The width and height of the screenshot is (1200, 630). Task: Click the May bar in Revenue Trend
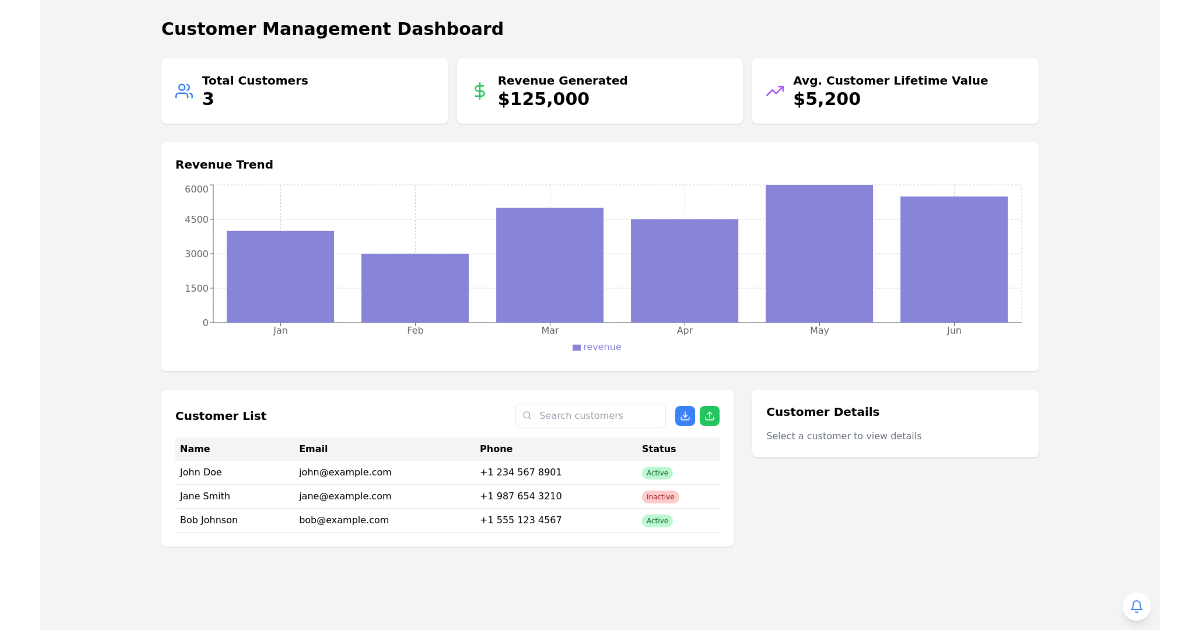click(x=819, y=250)
